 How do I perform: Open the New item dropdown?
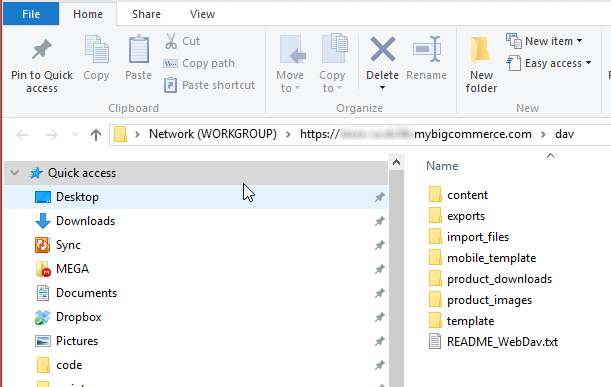tap(544, 41)
